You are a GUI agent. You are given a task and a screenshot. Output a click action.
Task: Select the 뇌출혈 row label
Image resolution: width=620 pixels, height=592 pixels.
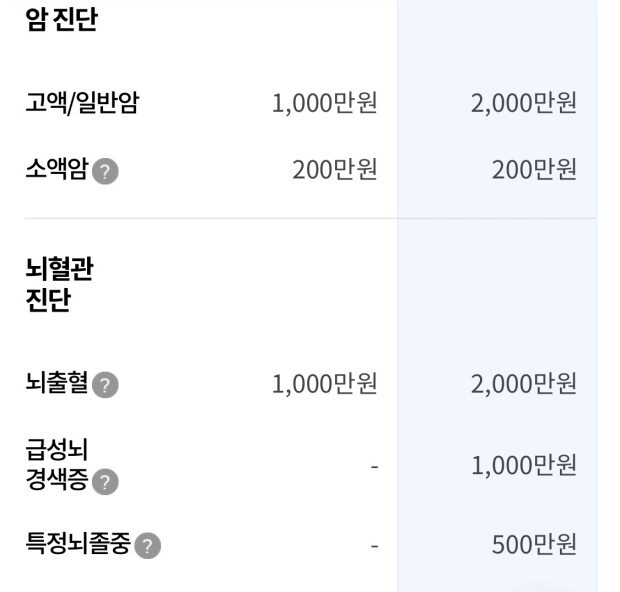[x=56, y=383]
